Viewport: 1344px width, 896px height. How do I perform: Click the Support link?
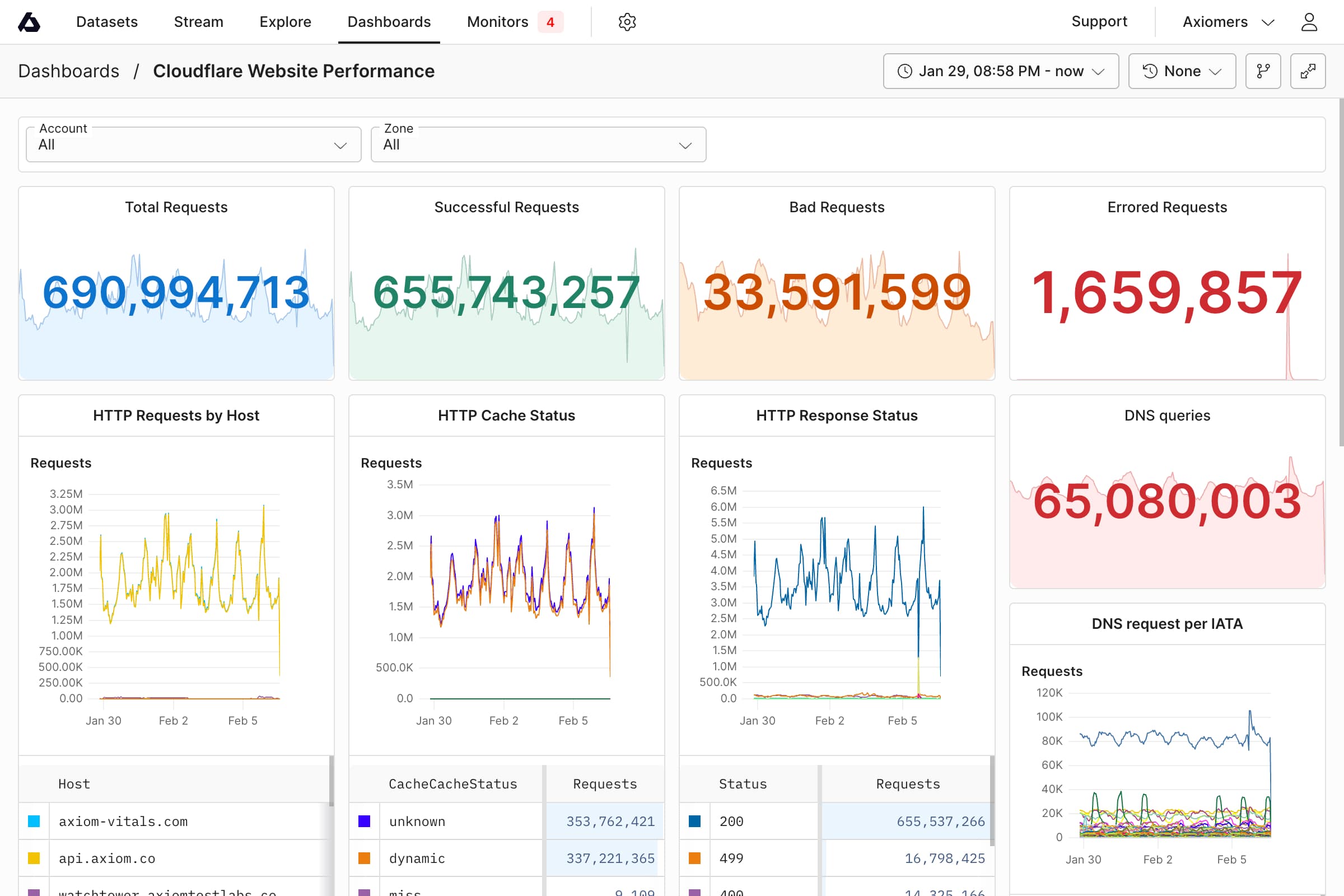[1099, 21]
